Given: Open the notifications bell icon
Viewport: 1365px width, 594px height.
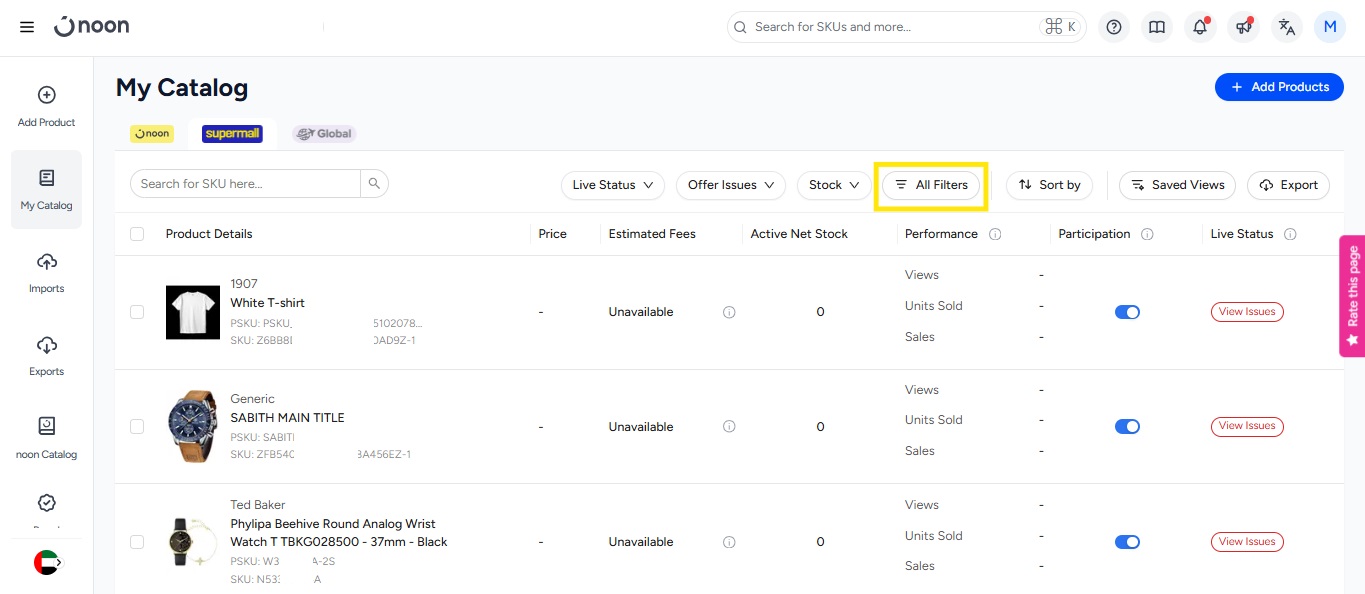Looking at the screenshot, I should [1200, 27].
